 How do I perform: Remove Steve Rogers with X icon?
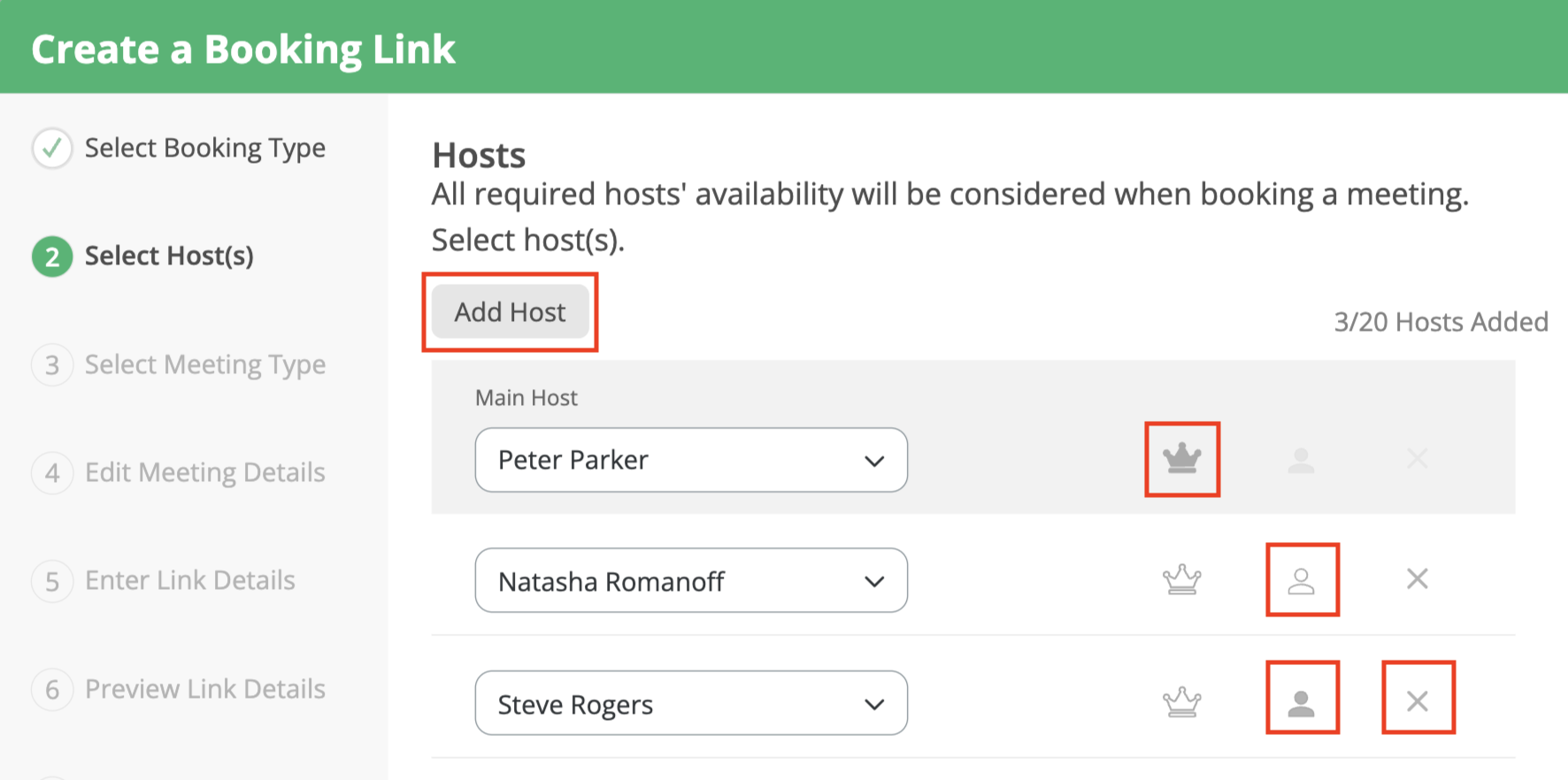1418,701
